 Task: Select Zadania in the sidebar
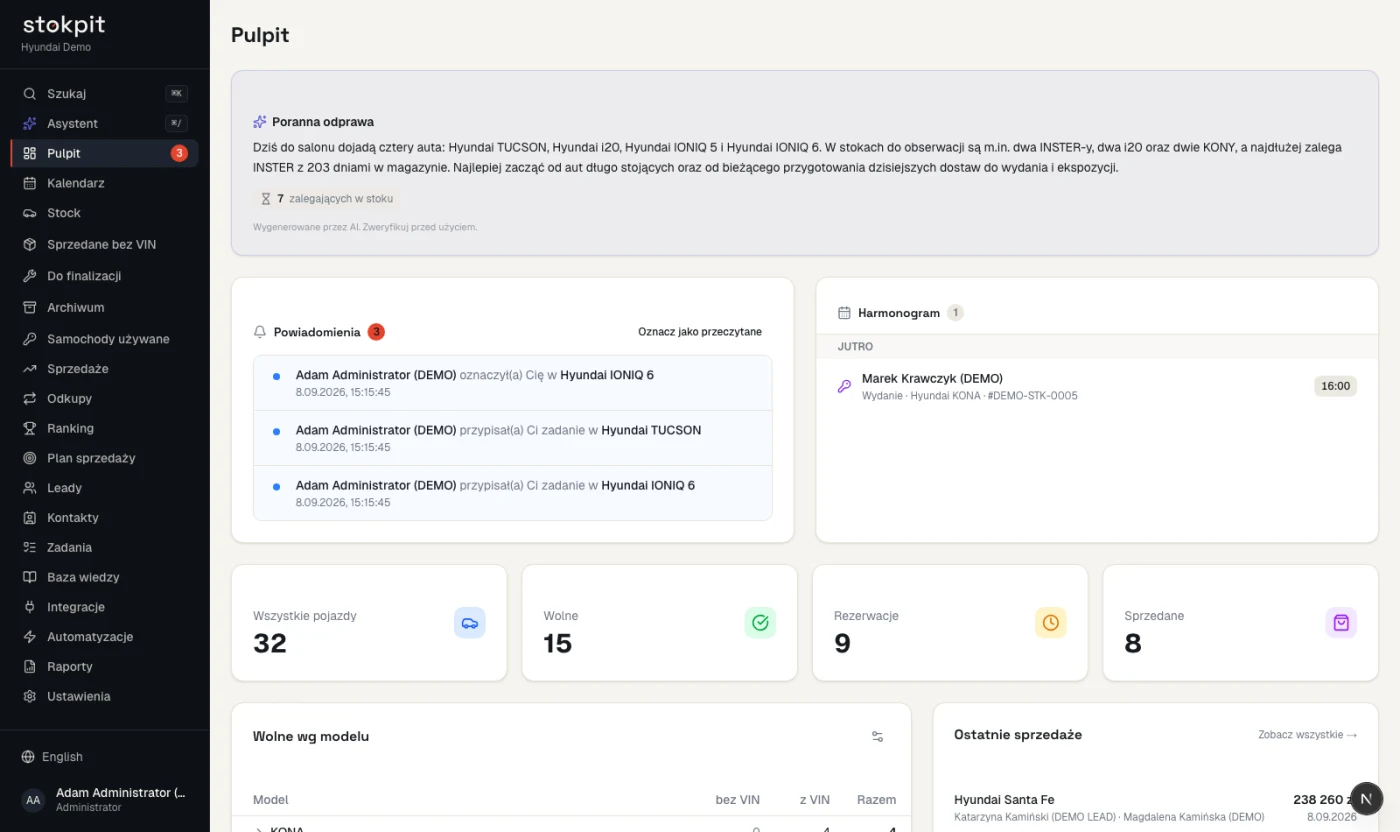pos(104,548)
